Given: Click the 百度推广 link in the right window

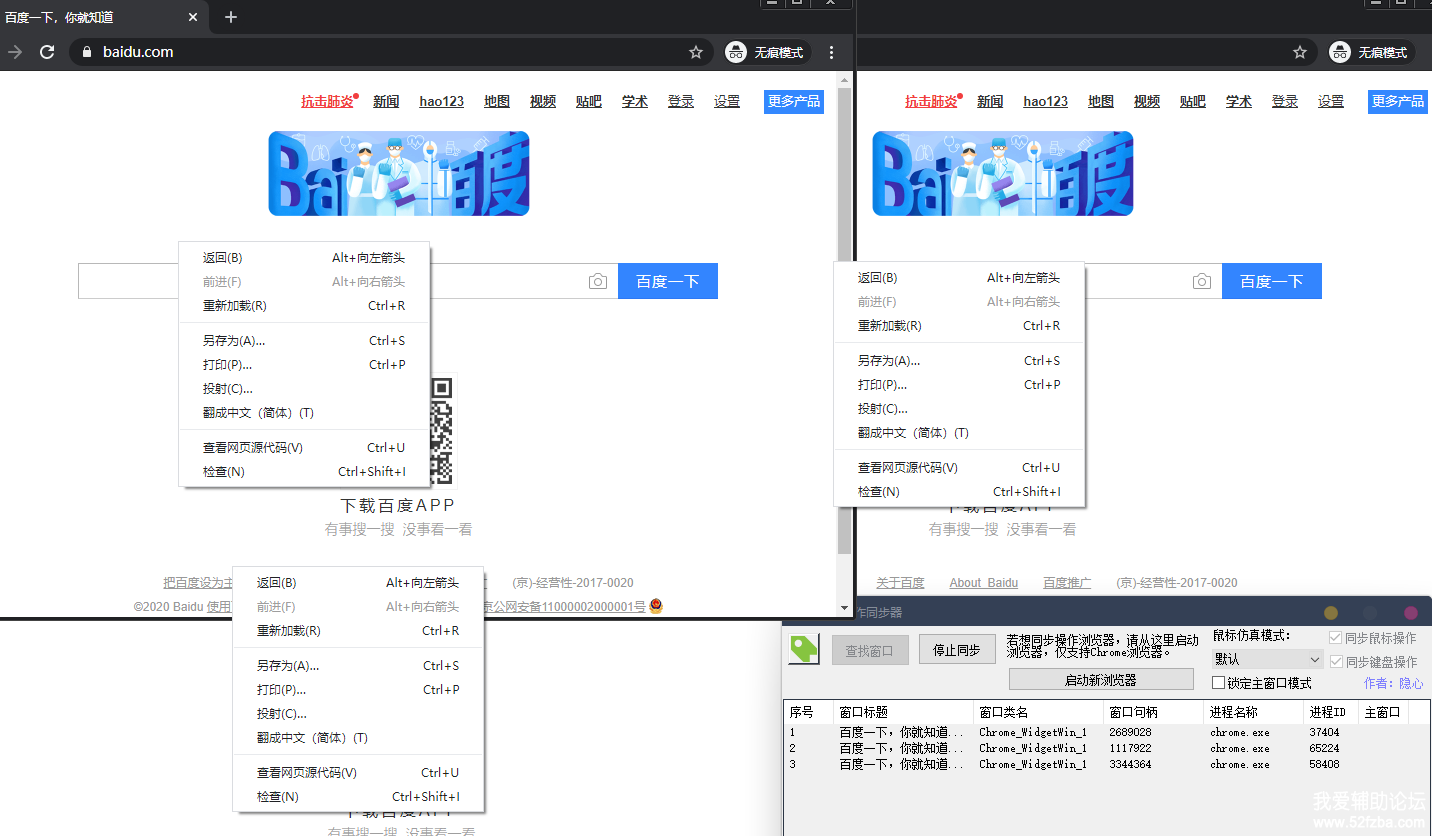Looking at the screenshot, I should click(x=1067, y=583).
